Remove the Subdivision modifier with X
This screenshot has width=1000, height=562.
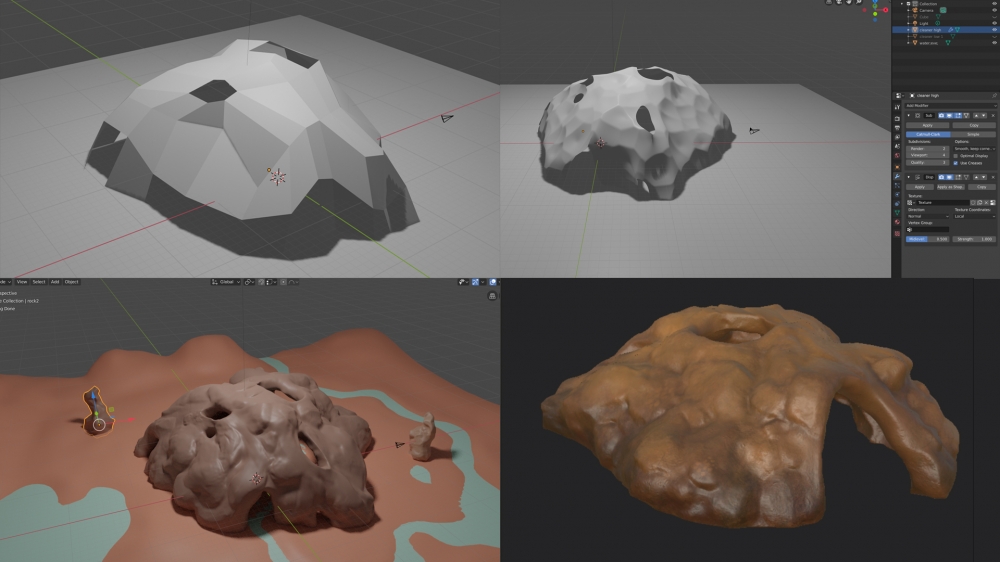click(x=994, y=116)
